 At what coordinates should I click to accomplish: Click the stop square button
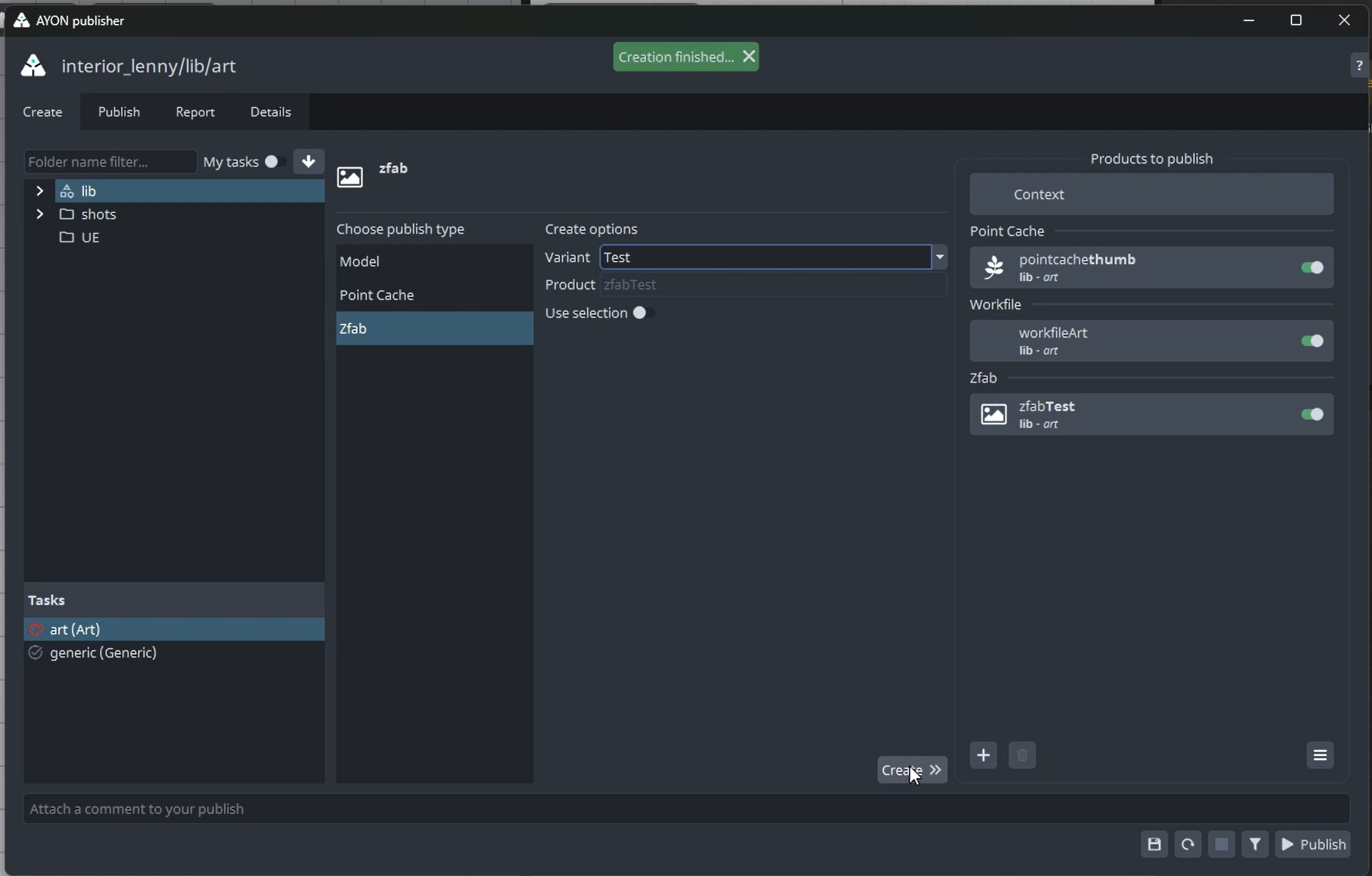(x=1221, y=845)
